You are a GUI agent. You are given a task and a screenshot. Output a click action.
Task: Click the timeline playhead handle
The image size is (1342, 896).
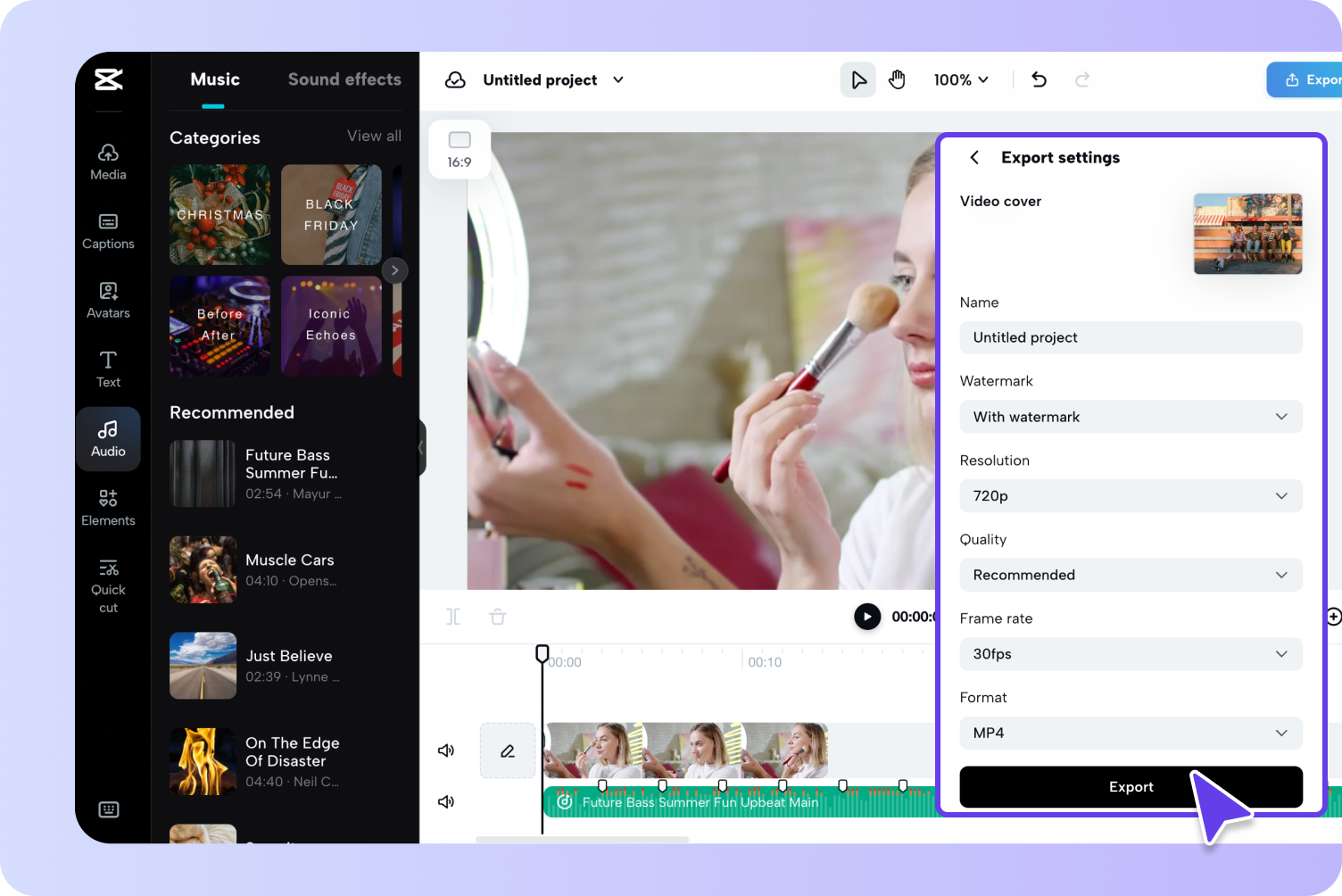[x=542, y=654]
